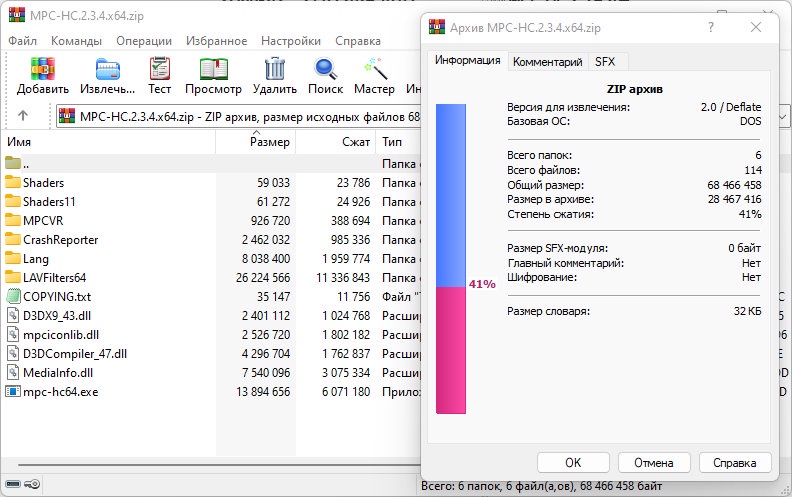Select the Shaders11 folder icon
792x497 pixels.
tap(13, 202)
